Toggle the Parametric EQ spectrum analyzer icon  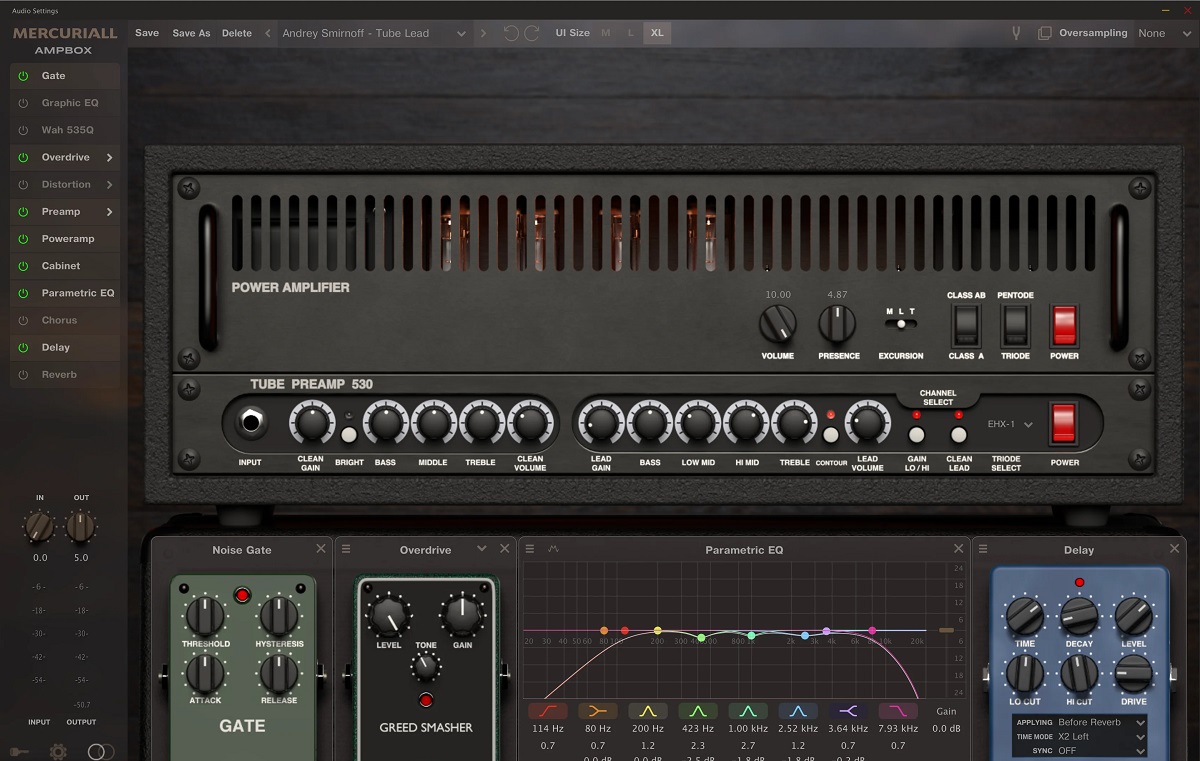click(553, 549)
